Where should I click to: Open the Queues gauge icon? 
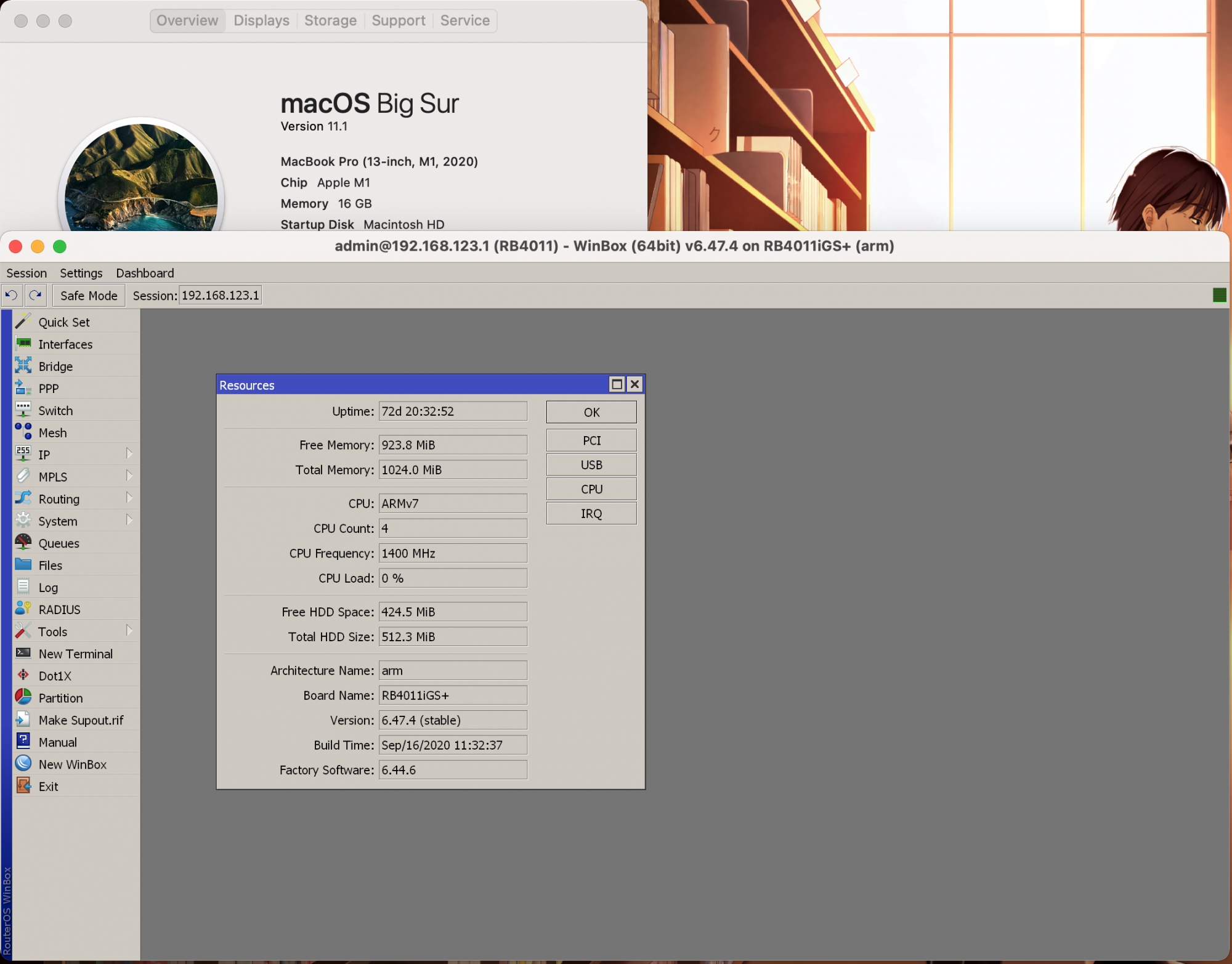(x=23, y=543)
